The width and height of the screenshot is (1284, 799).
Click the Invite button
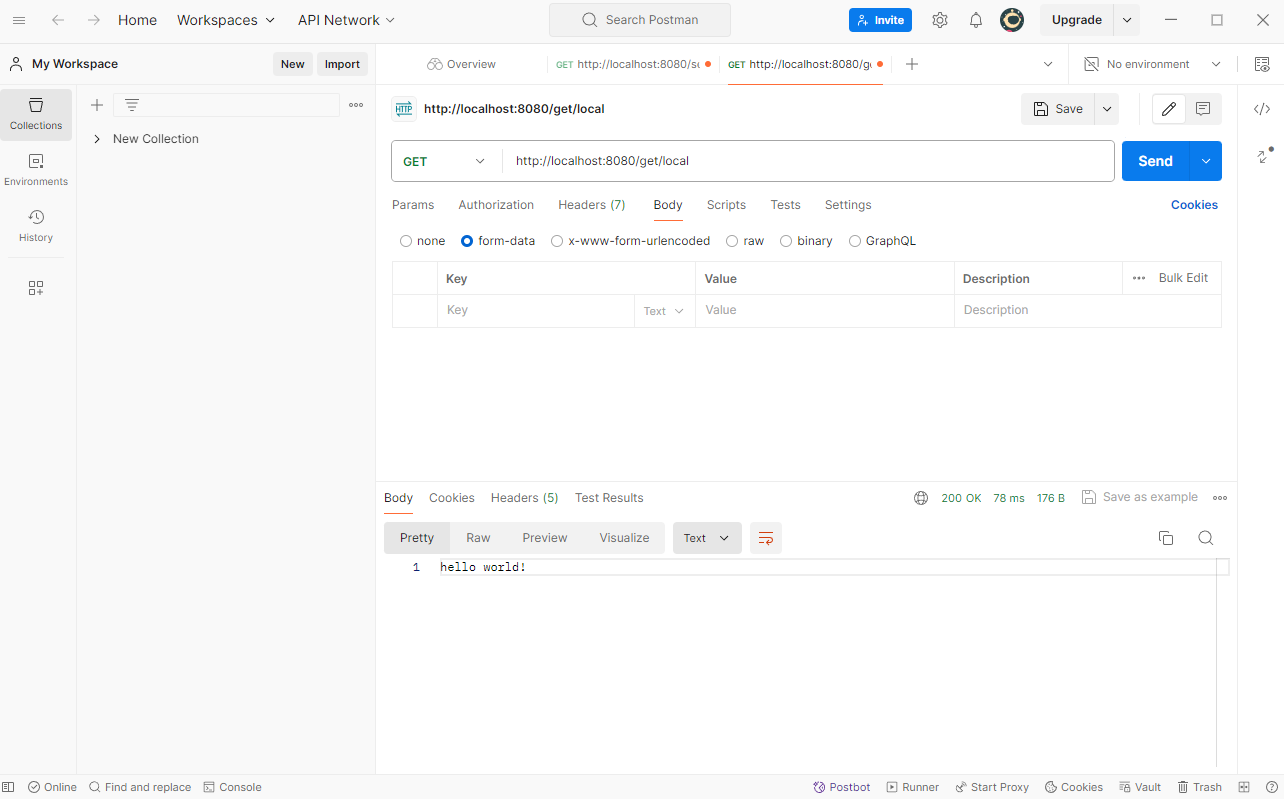tap(880, 20)
